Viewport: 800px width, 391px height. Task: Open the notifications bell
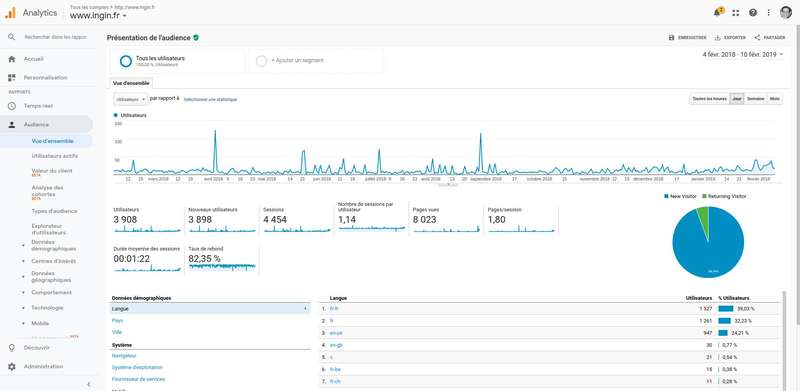(x=718, y=12)
